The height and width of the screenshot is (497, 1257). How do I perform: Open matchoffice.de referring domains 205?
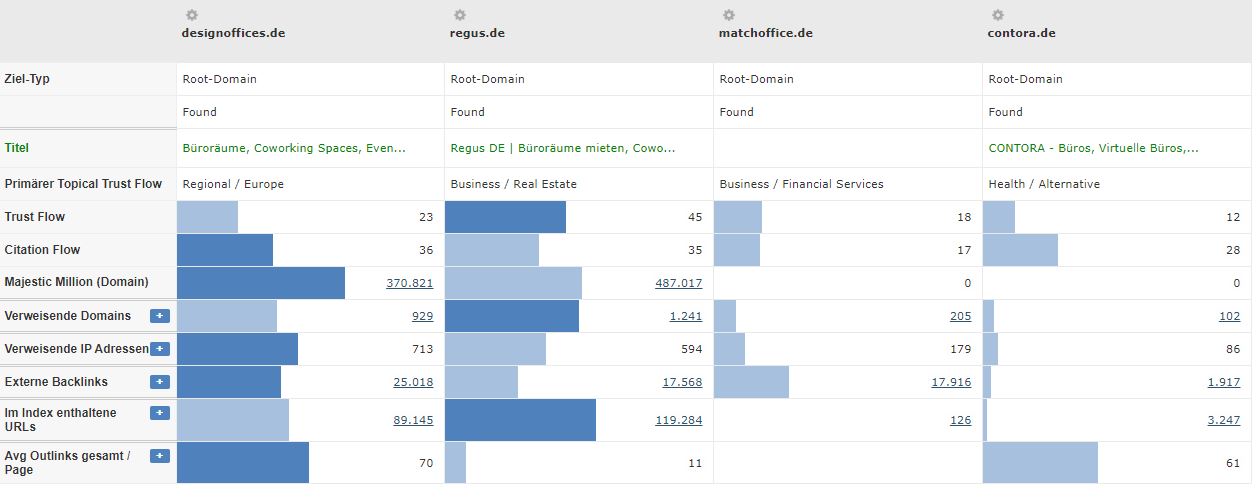coord(961,316)
